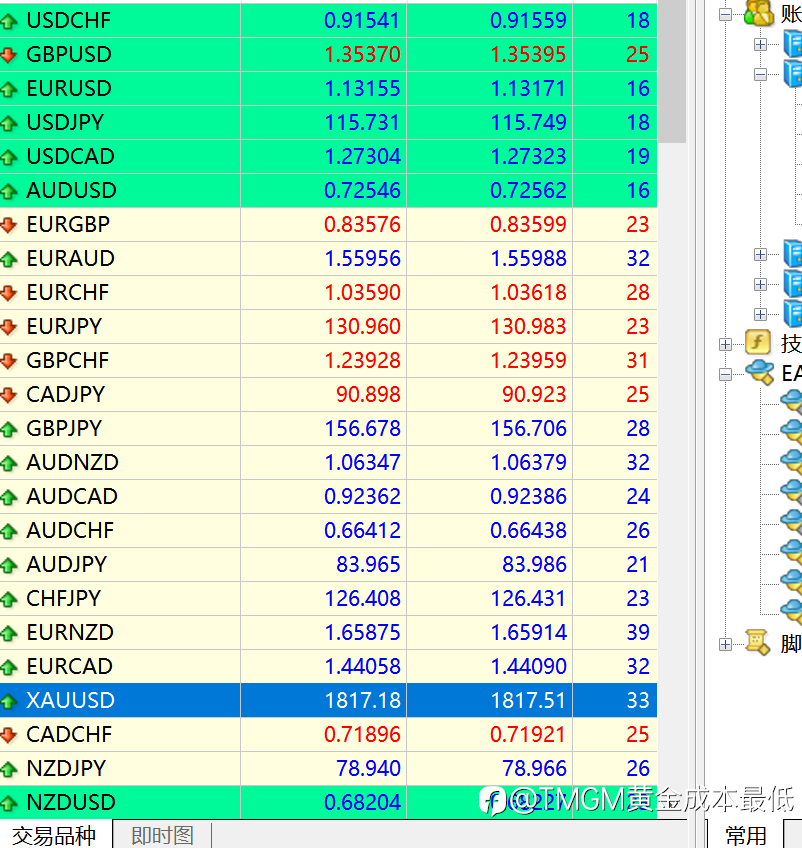Click the up arrow icon beside NZDJPY
The height and width of the screenshot is (848, 802).
[8, 769]
